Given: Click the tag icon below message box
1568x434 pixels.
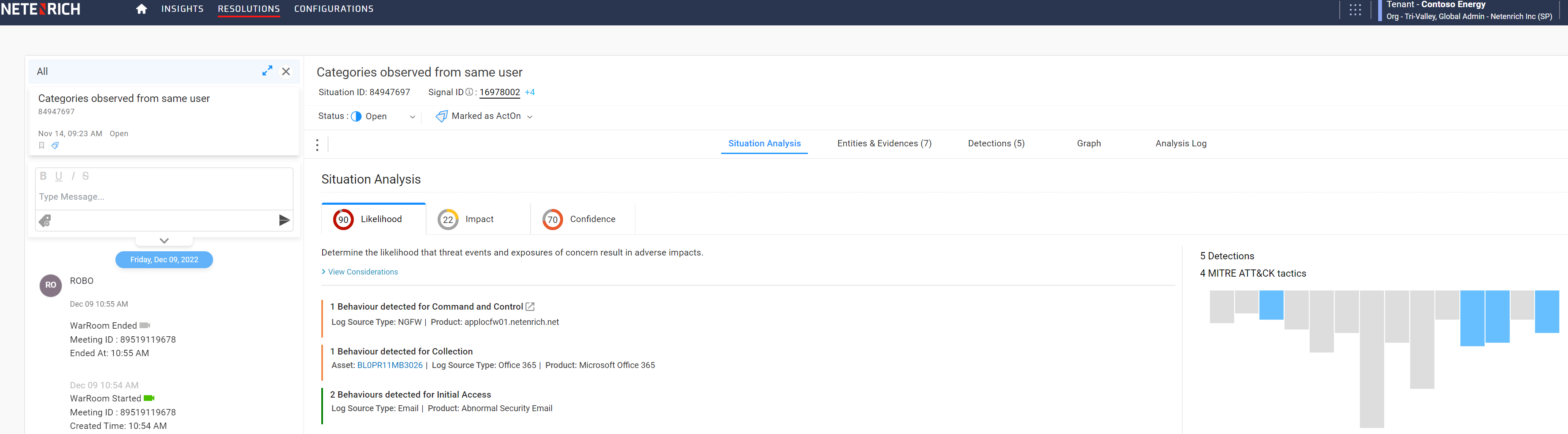Looking at the screenshot, I should coord(45,220).
